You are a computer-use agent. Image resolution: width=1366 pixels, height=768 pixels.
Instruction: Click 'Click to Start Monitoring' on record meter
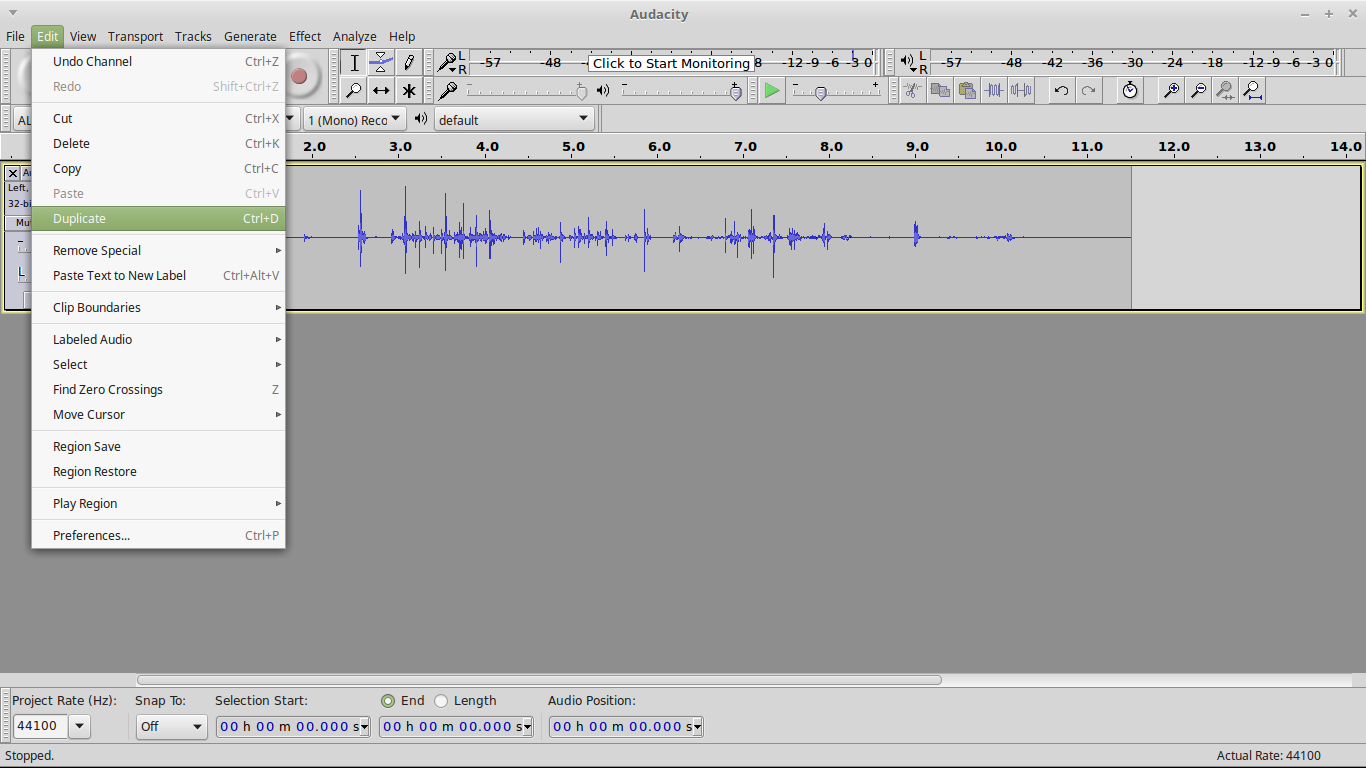tap(671, 63)
